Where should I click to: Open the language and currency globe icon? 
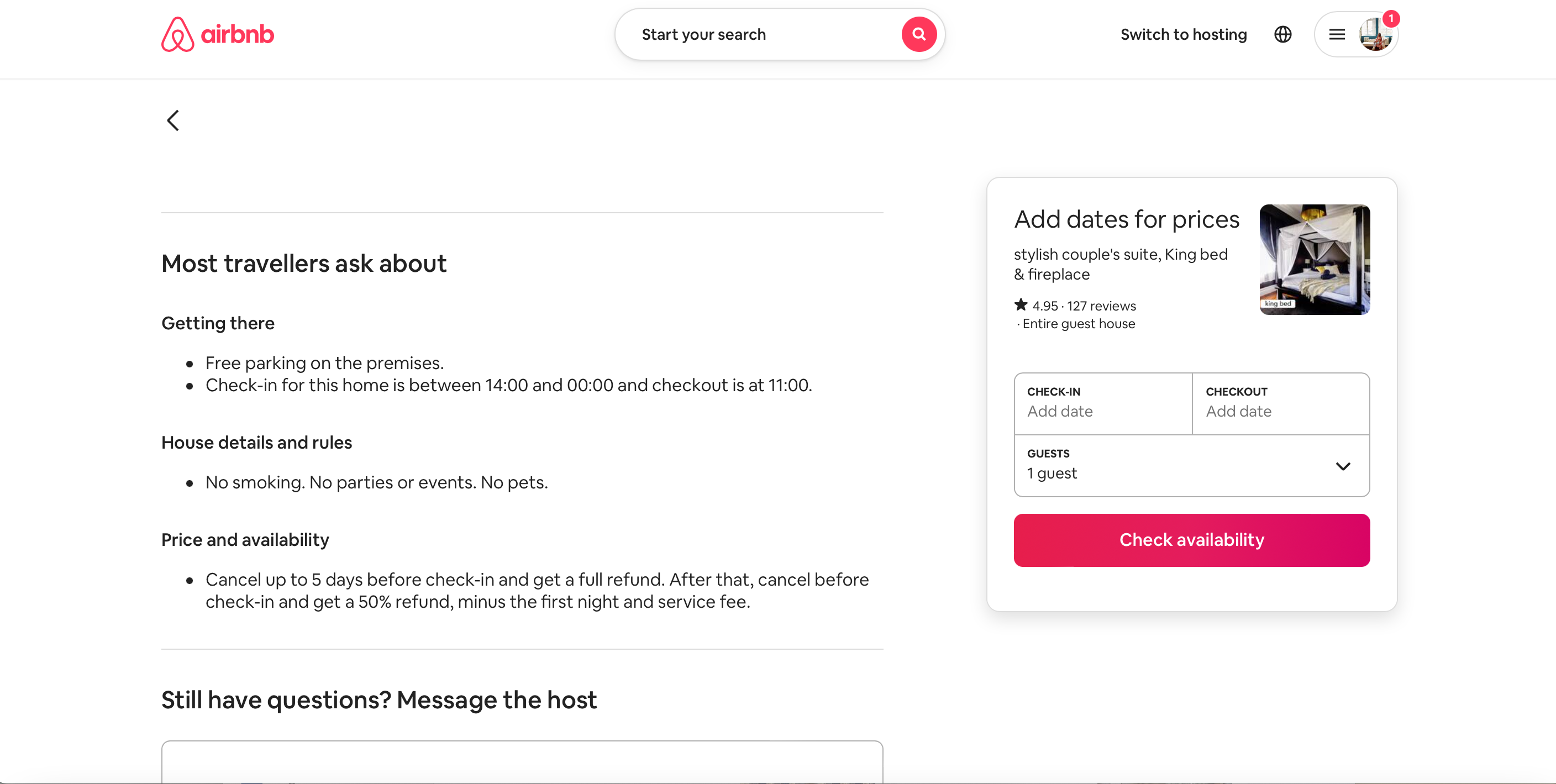(1282, 34)
